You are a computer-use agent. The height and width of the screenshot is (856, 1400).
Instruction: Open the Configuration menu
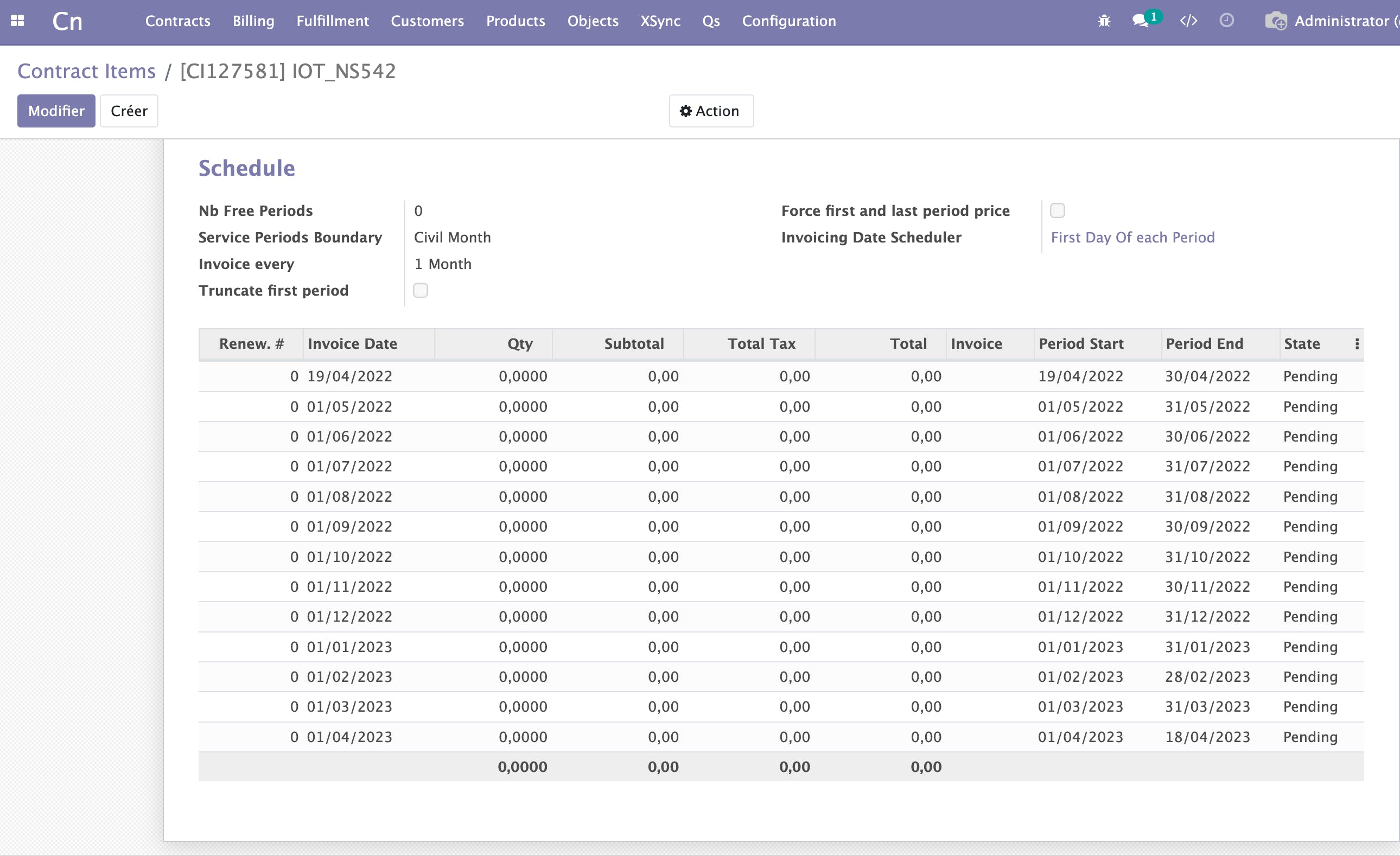point(788,21)
